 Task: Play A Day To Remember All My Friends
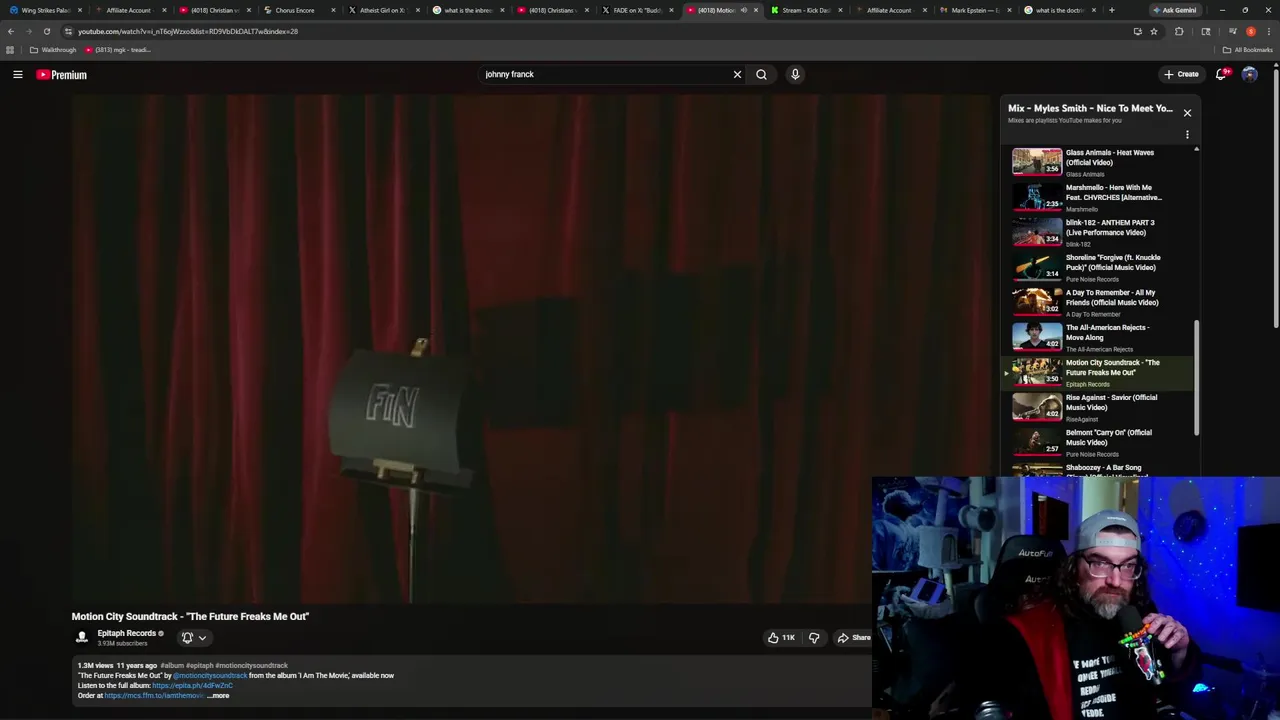[1100, 302]
